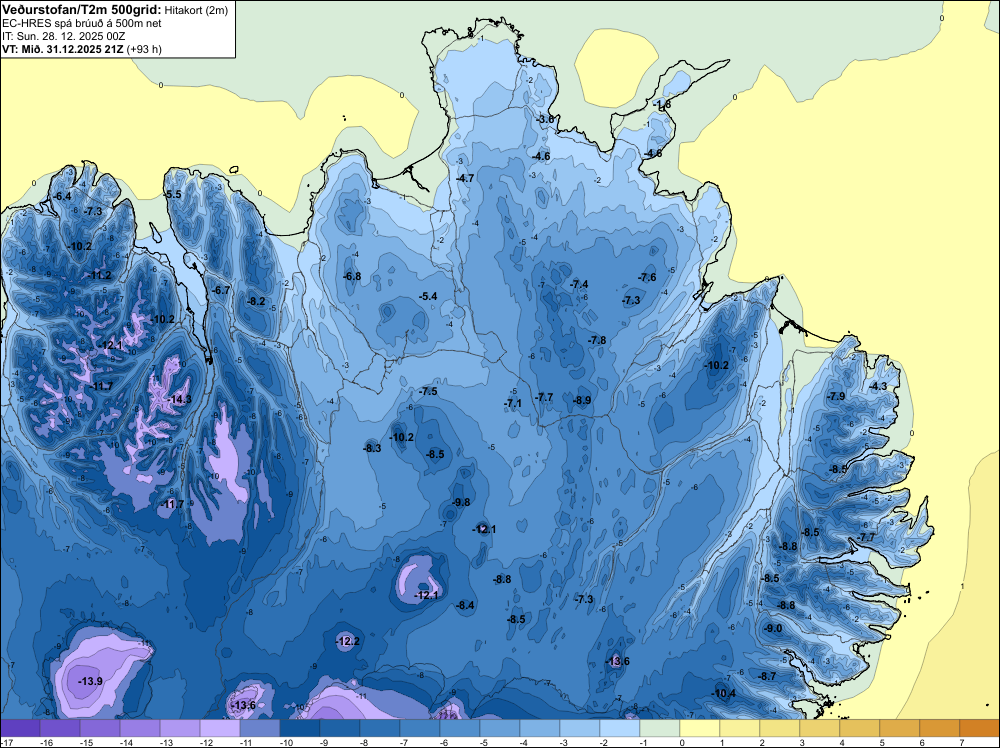Click the -12.2 temperature value on the map
Image resolution: width=1000 pixels, height=748 pixels.
tap(348, 641)
